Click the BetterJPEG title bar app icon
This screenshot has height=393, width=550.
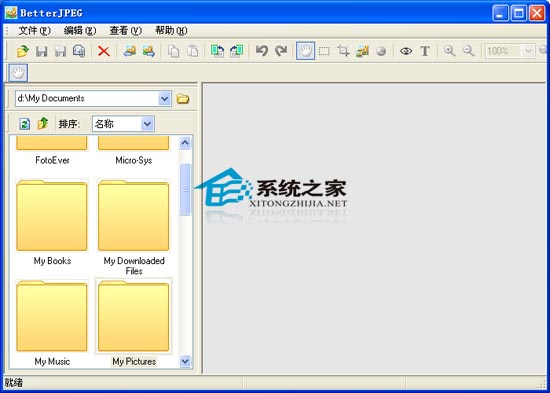click(11, 13)
